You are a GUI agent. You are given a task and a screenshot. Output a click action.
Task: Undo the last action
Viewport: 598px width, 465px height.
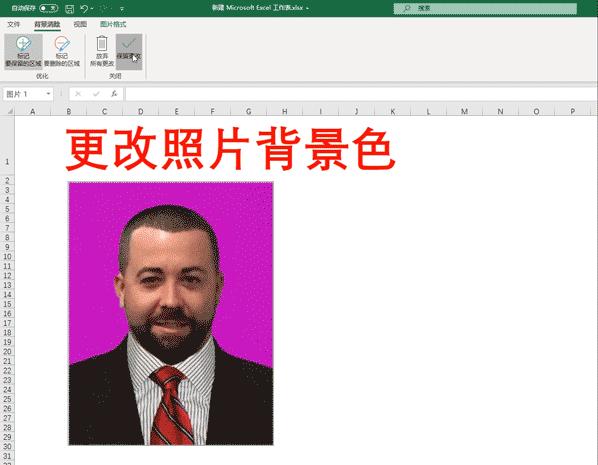point(84,8)
